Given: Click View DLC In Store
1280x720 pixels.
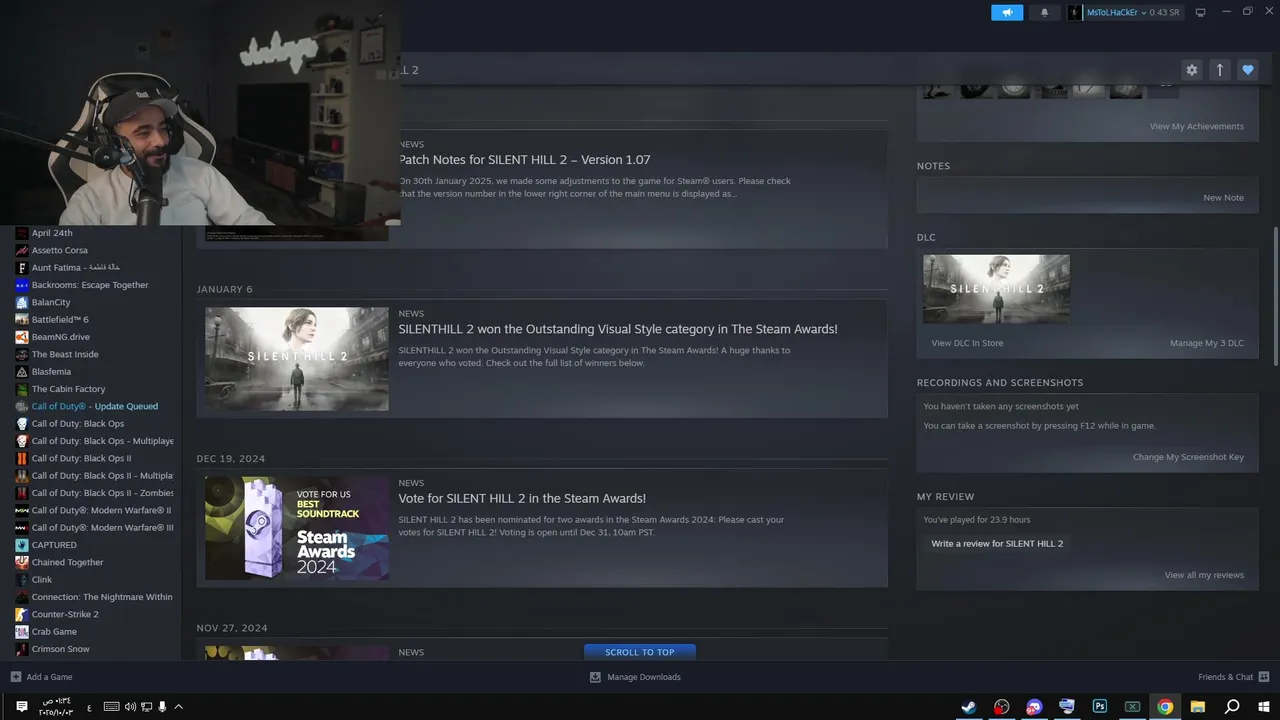Looking at the screenshot, I should pos(967,343).
